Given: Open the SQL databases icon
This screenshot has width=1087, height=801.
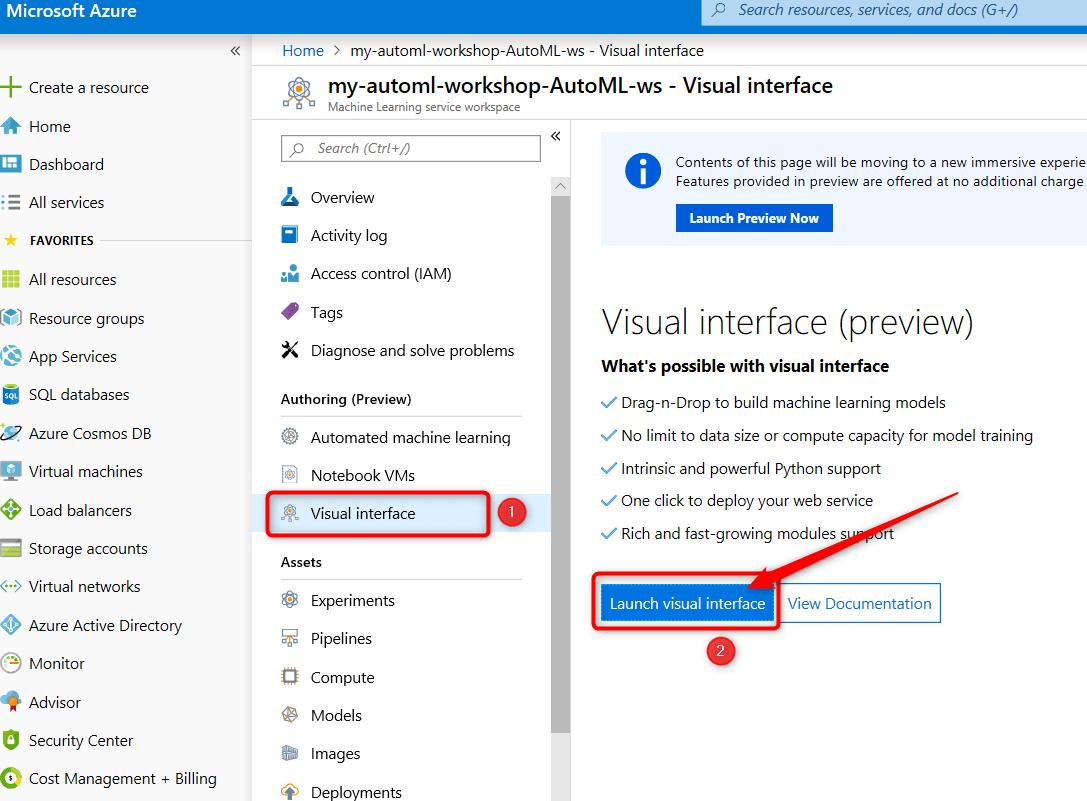Looking at the screenshot, I should click(x=10, y=395).
